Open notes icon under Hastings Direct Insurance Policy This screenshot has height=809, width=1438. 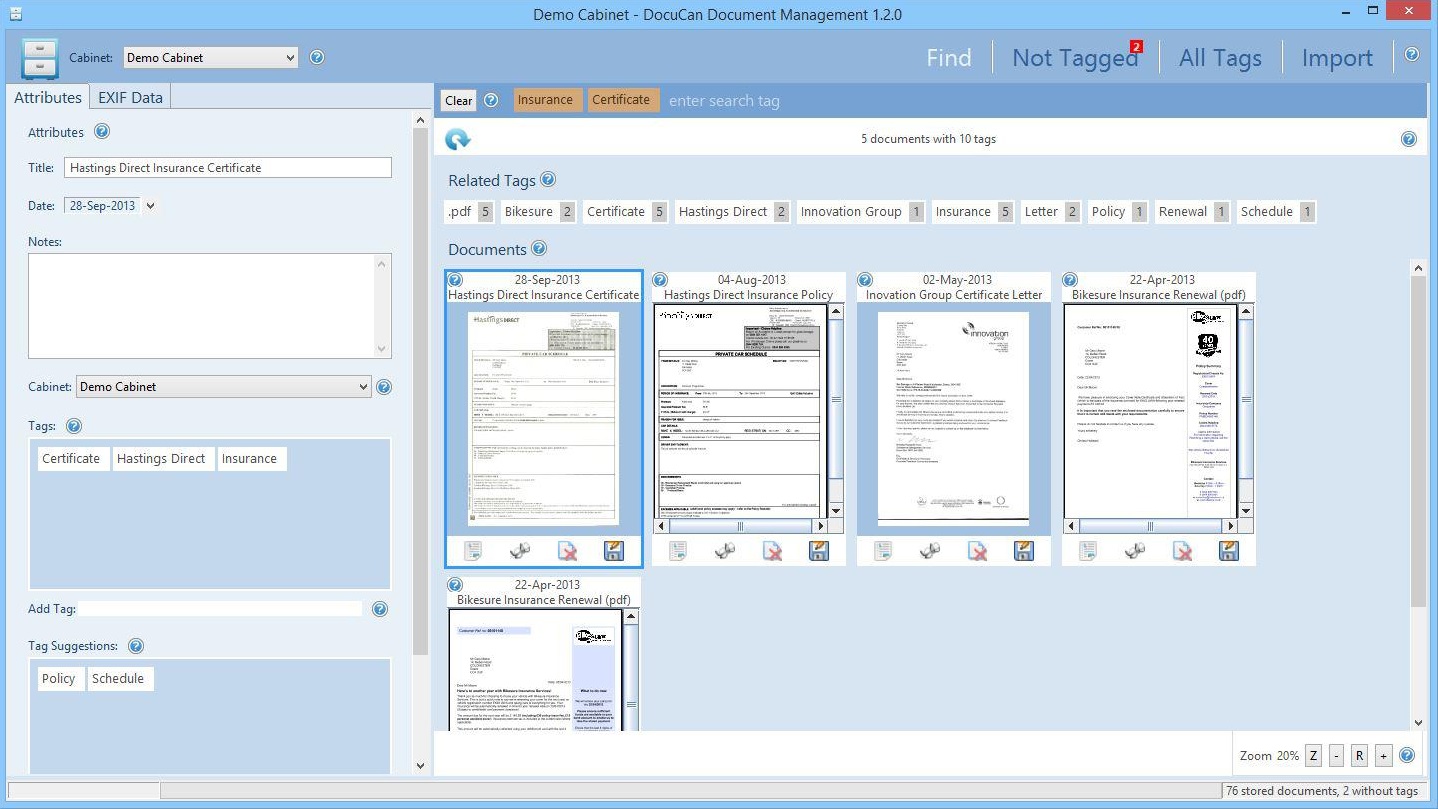pos(678,551)
